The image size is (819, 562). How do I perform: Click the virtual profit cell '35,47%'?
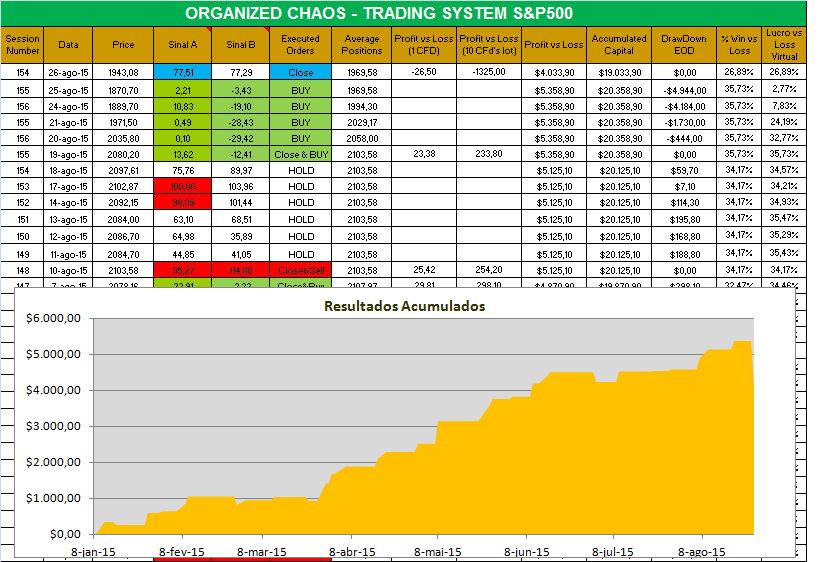(784, 218)
